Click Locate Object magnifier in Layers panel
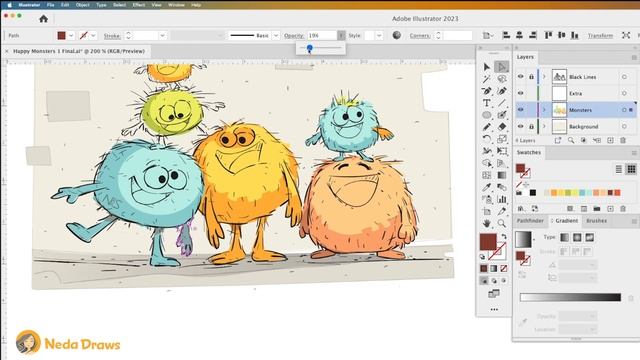The image size is (640, 360). tap(571, 140)
